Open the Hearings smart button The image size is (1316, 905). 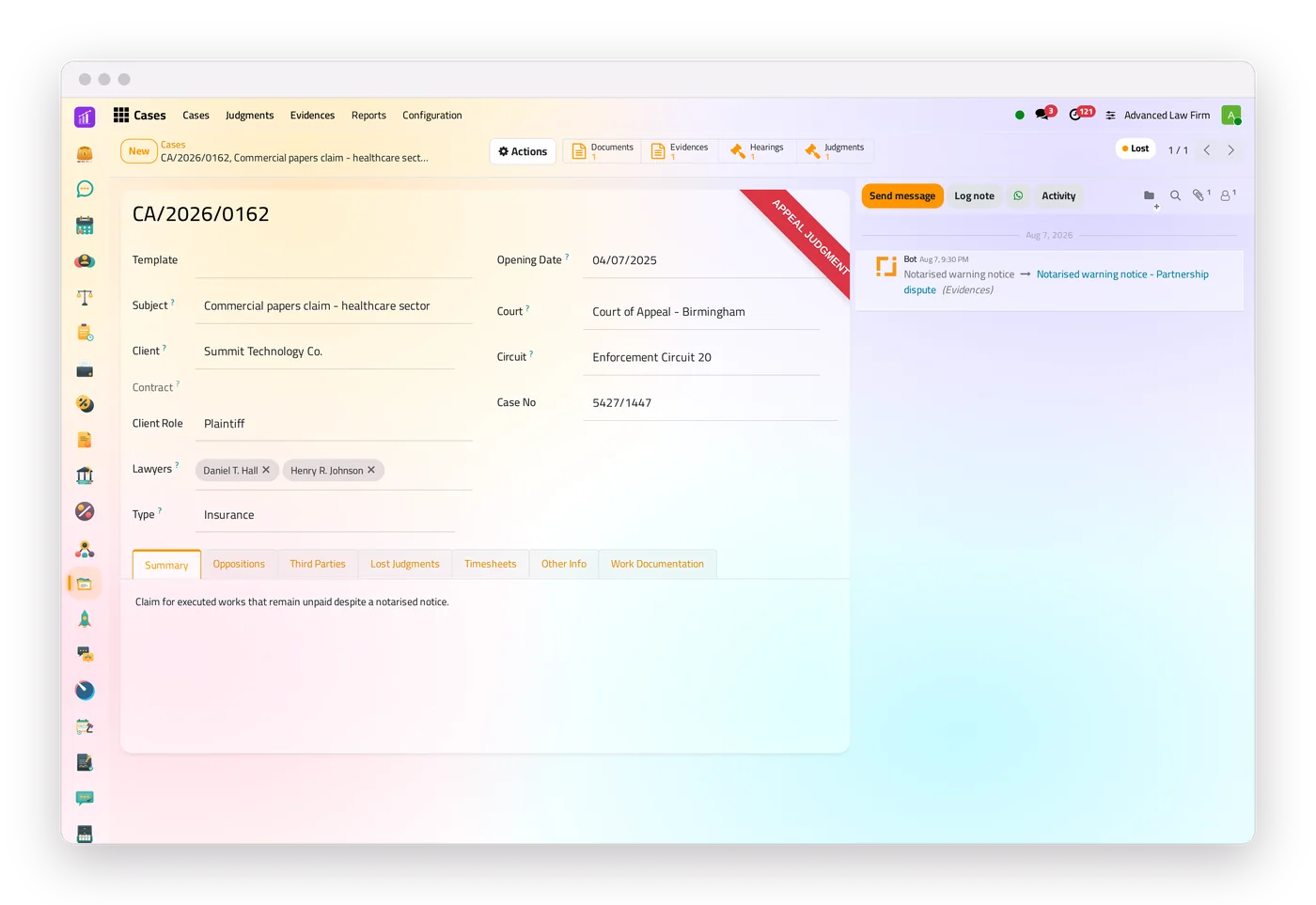[x=758, y=151]
